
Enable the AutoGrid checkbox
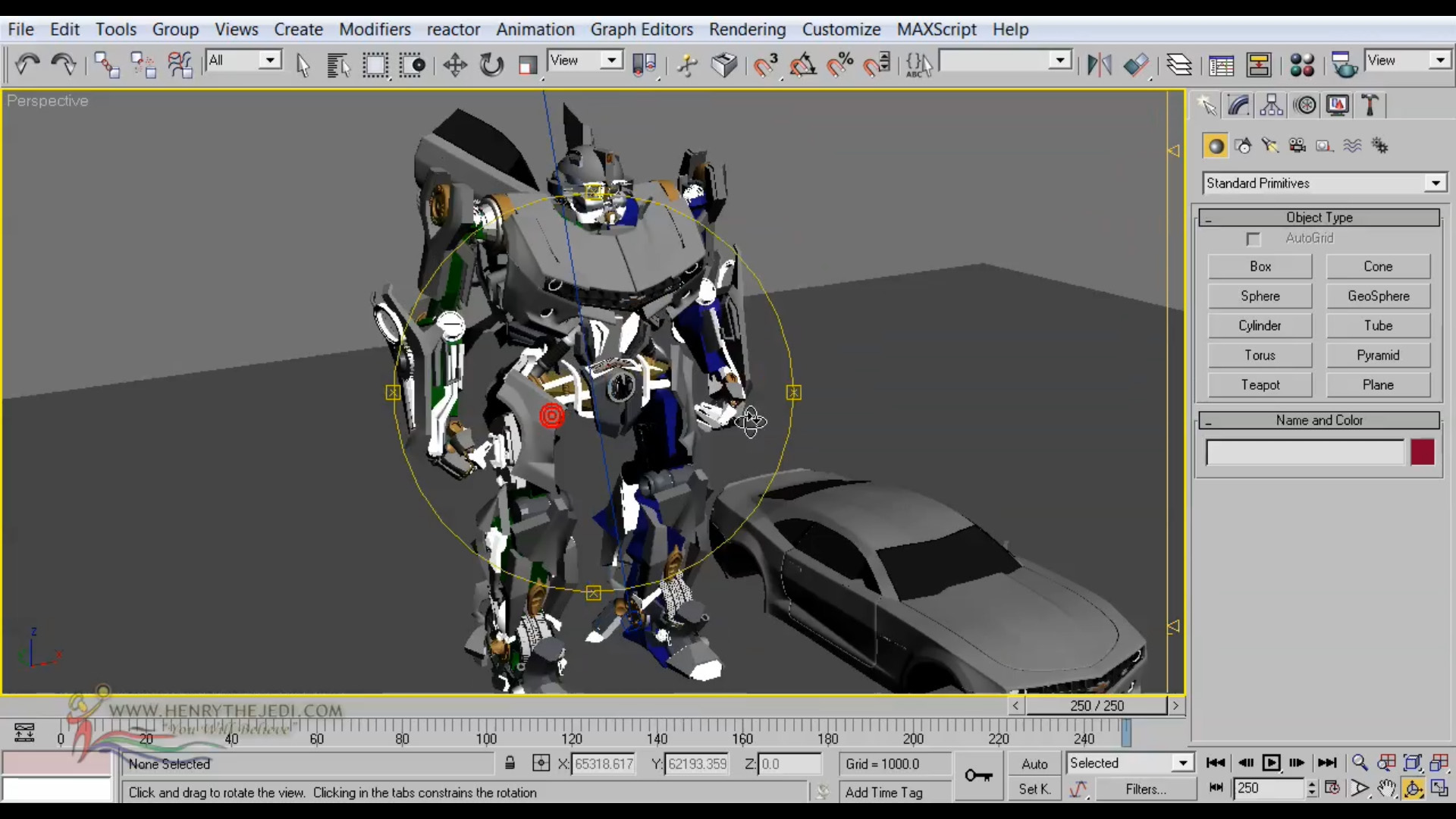[1254, 239]
